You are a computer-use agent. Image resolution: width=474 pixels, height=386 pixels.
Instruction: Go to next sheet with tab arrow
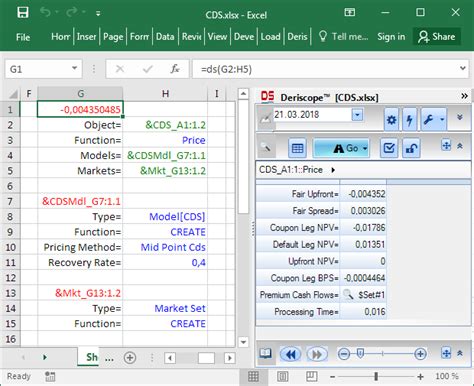click(45, 357)
